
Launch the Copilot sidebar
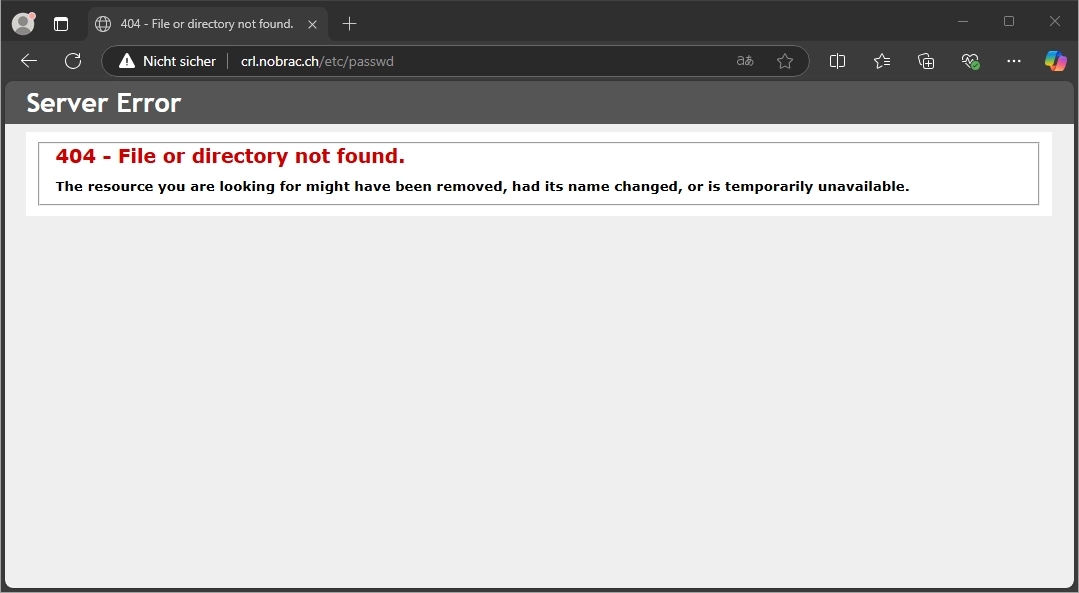click(1055, 61)
